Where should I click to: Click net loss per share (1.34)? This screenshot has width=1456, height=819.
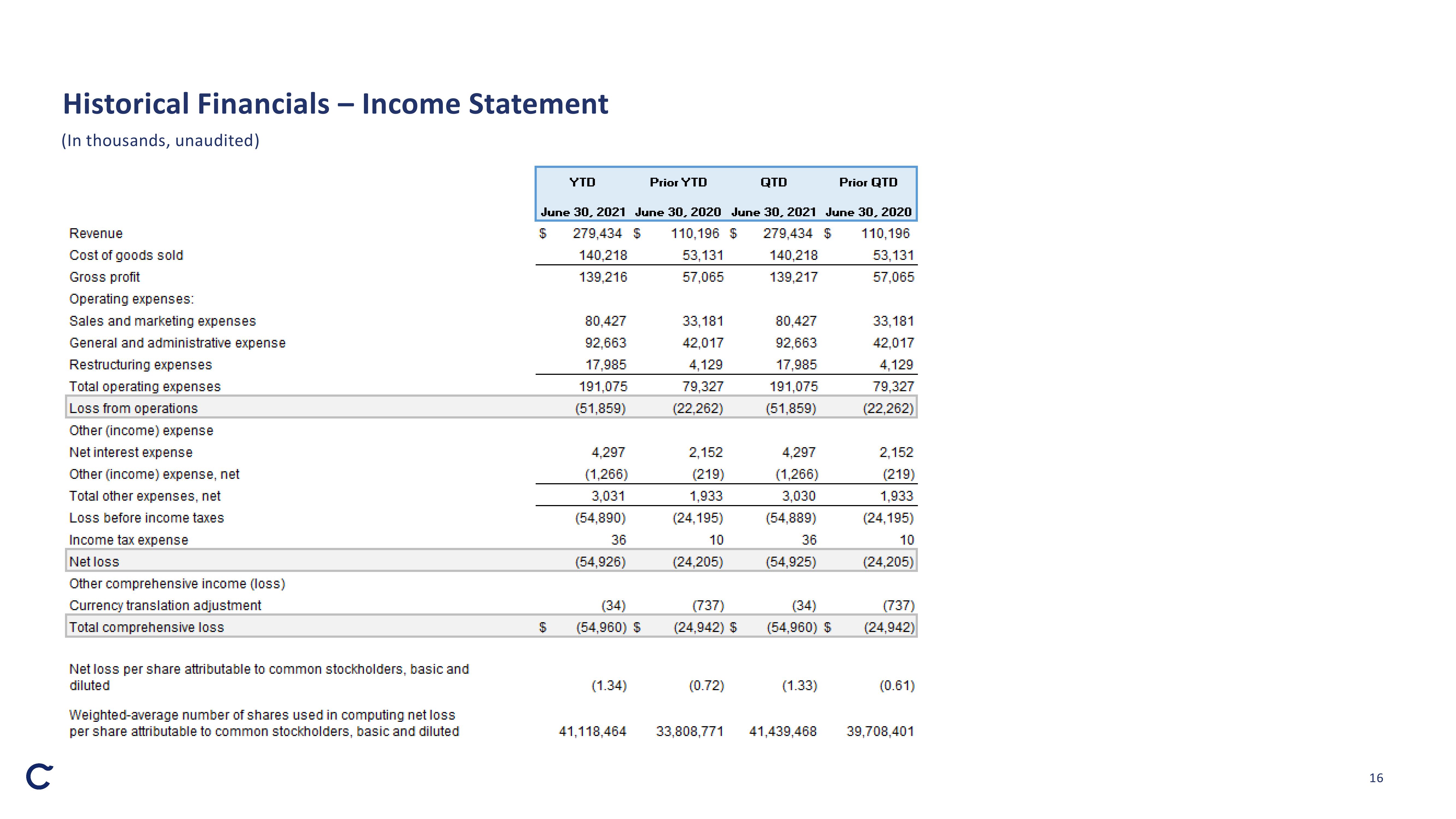(x=609, y=686)
